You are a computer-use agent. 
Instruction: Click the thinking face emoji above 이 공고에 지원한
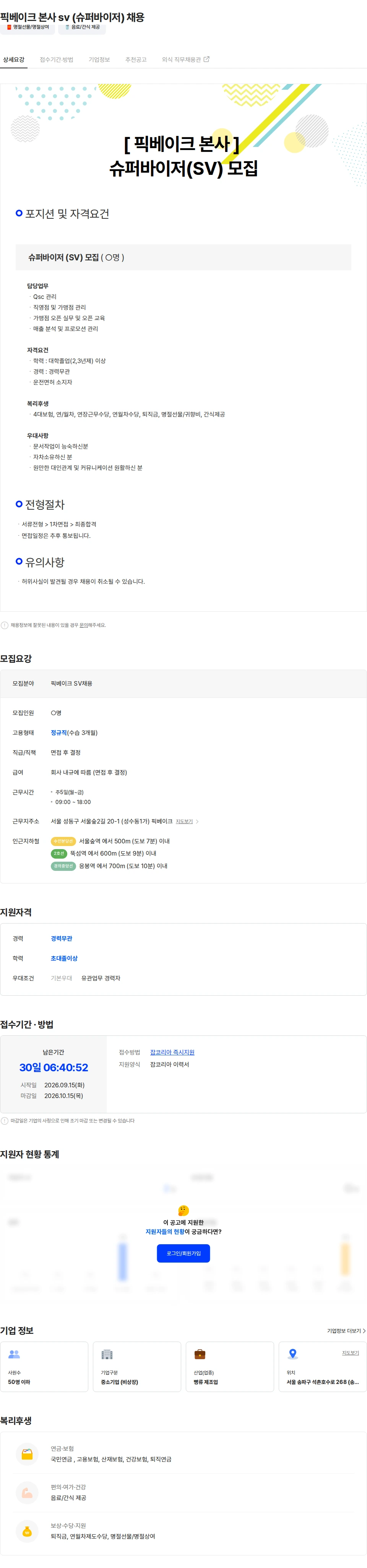tap(183, 1210)
